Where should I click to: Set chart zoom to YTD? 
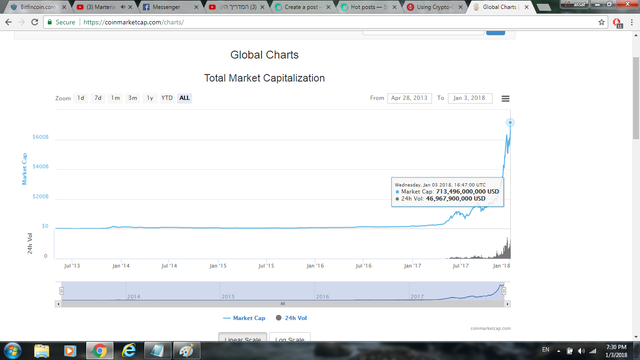click(167, 98)
